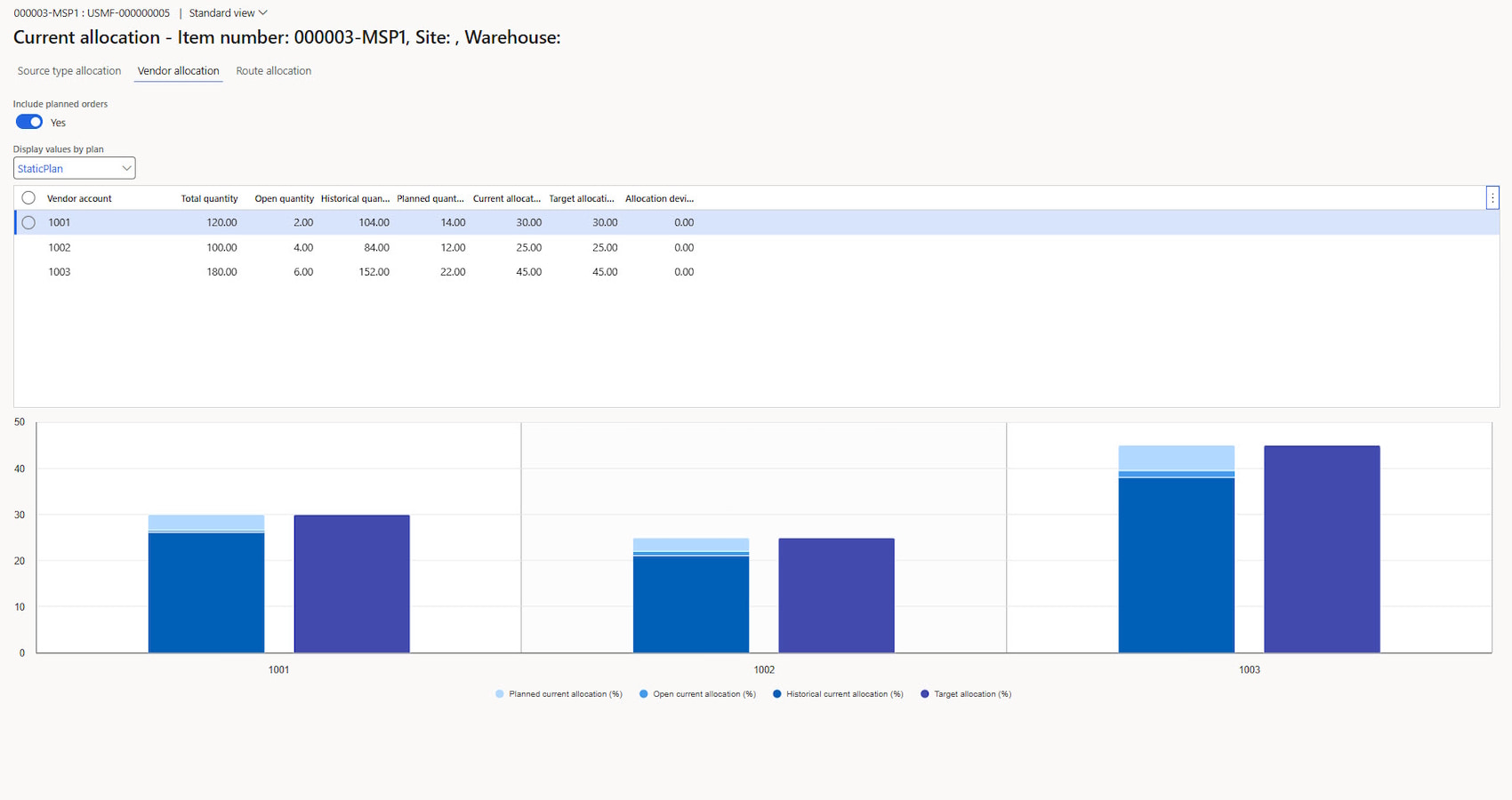Sort by Total quantity column header
Screen dimensions: 1512x800
(x=209, y=199)
